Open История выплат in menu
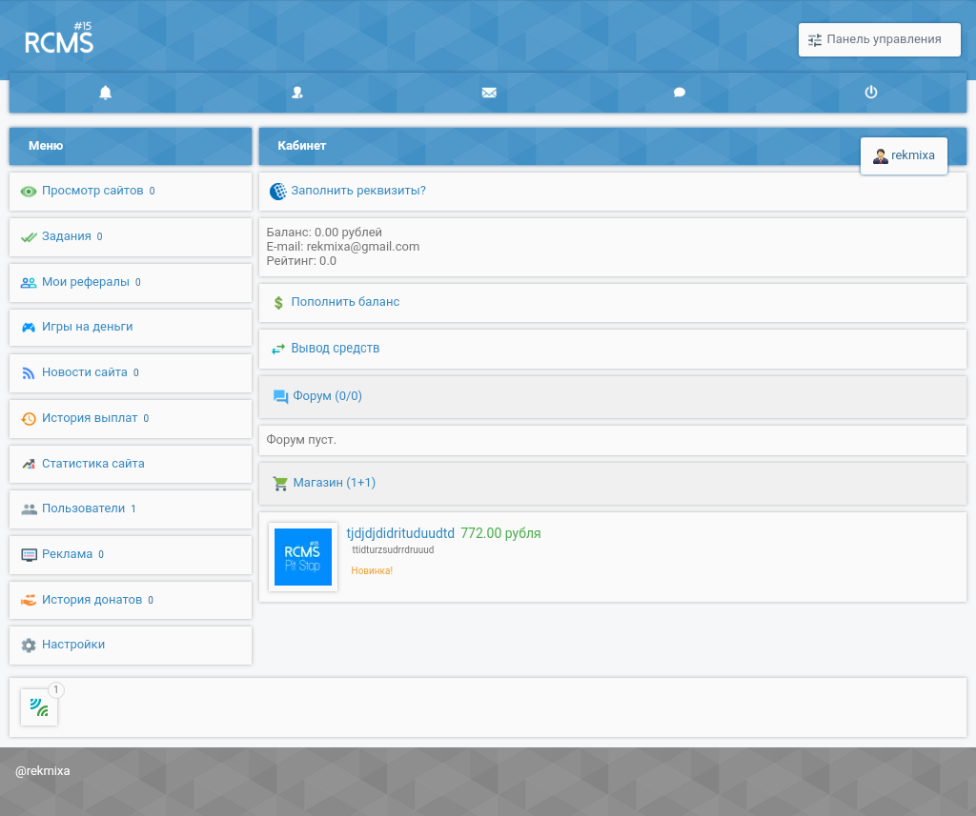 (x=89, y=418)
